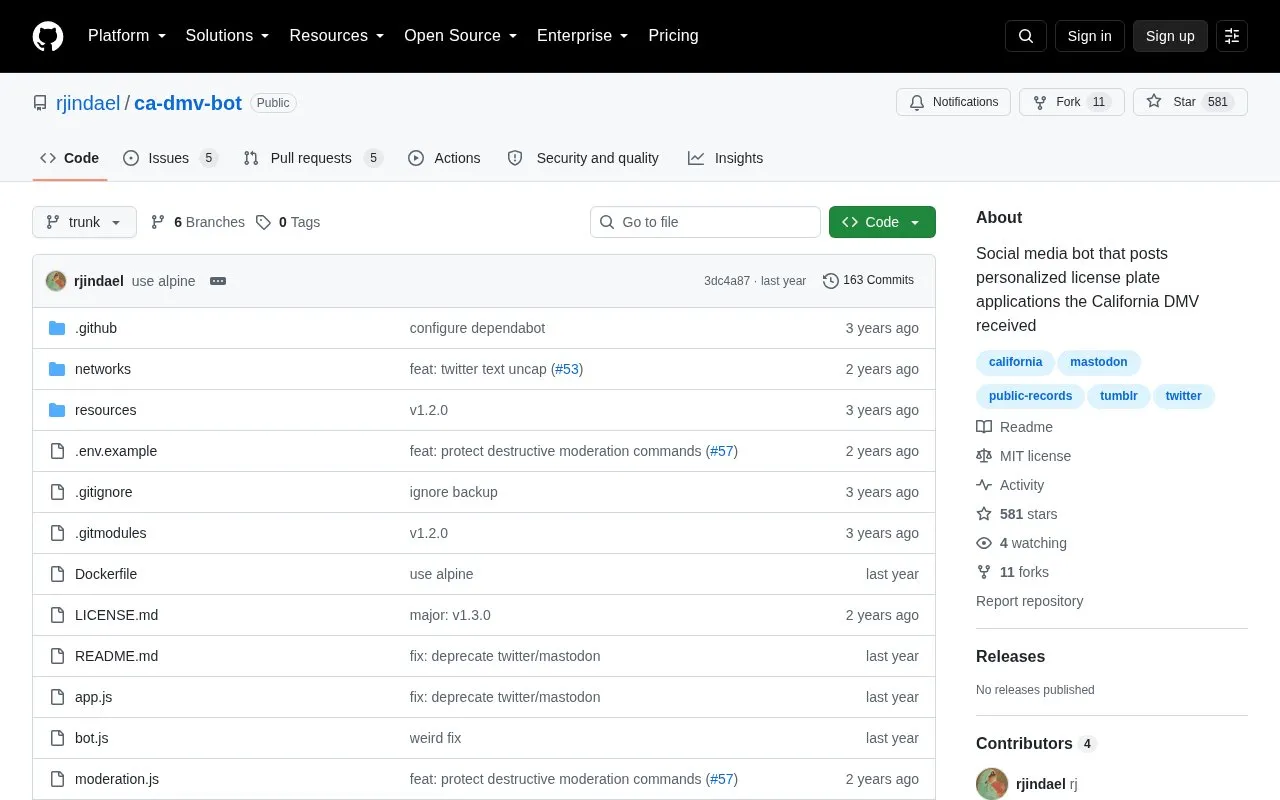Click the Report repository link

point(1029,601)
